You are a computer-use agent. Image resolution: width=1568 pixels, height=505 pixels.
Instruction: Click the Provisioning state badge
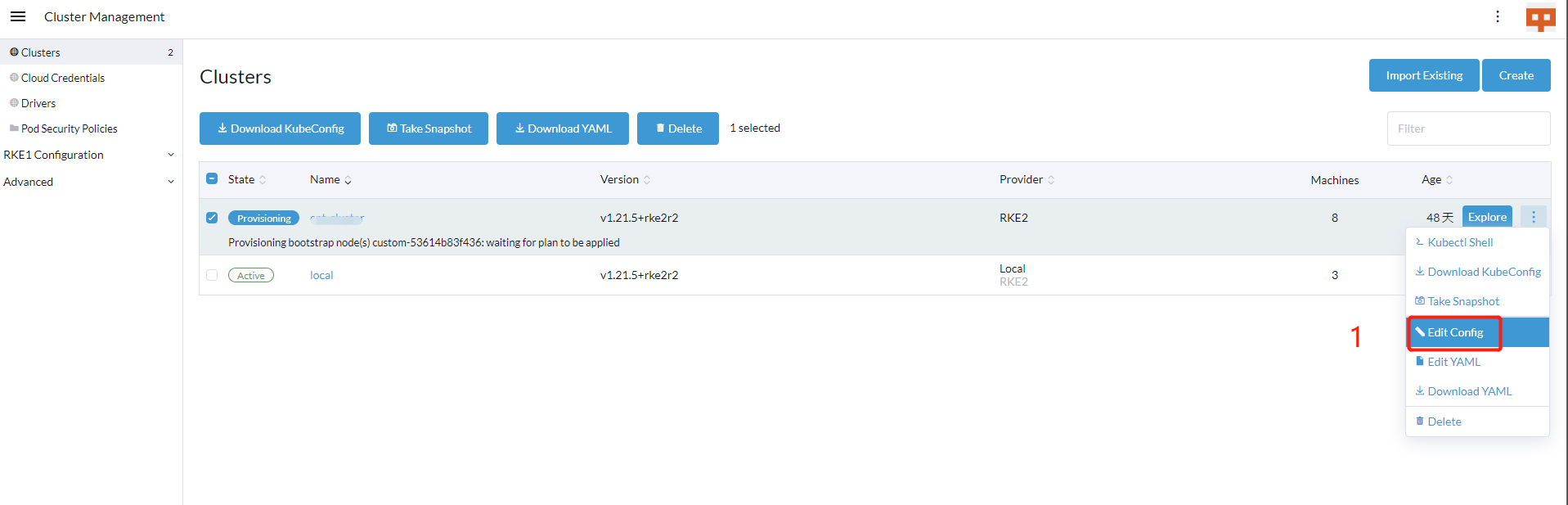263,218
